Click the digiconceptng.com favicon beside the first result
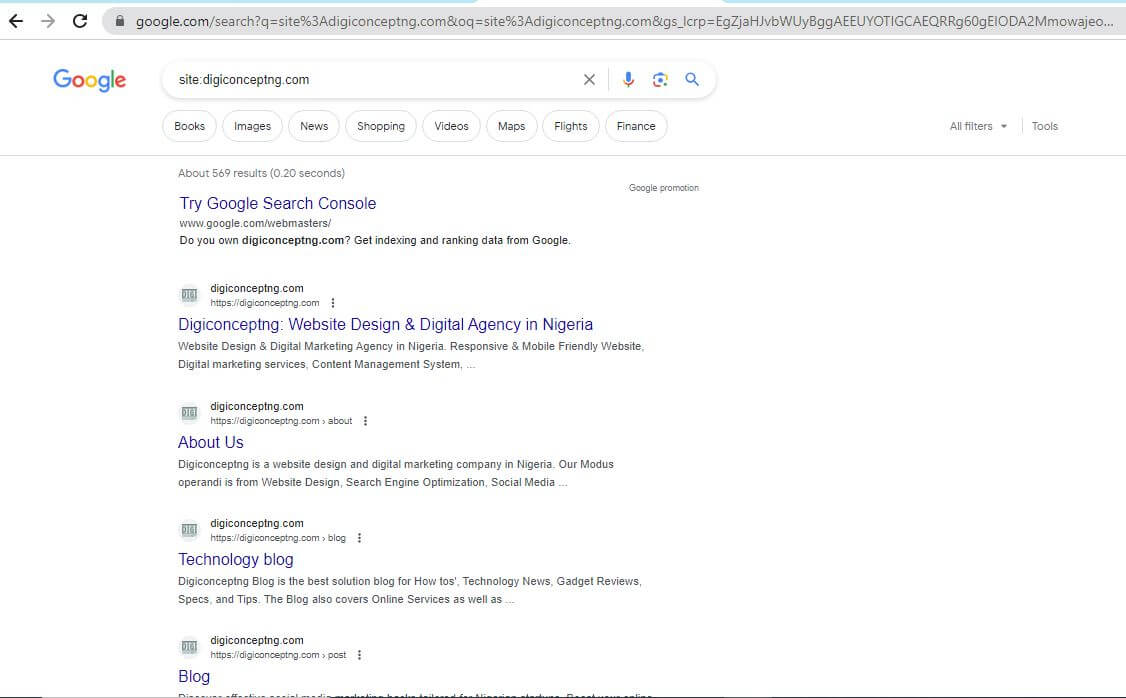 (189, 294)
